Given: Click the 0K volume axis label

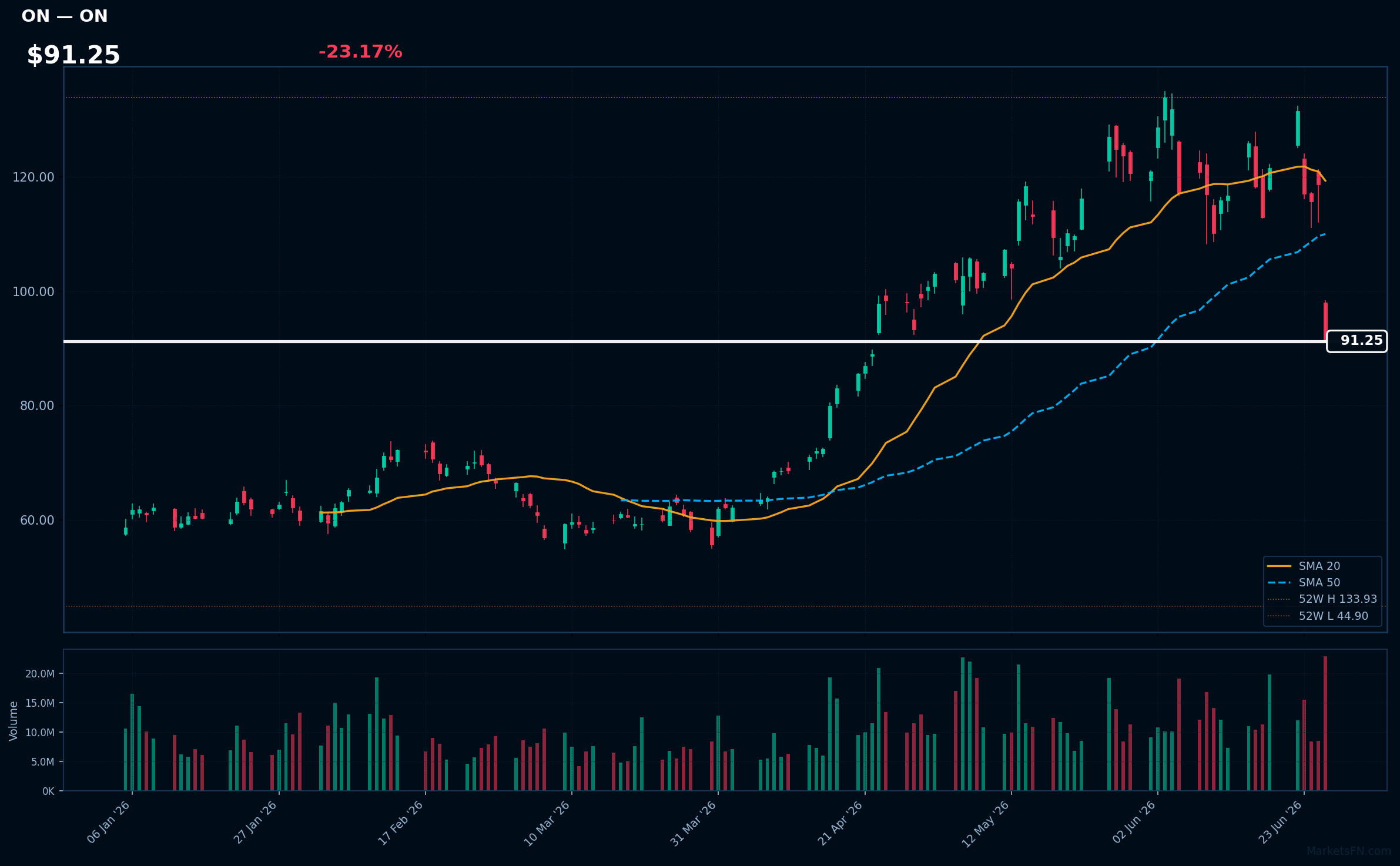Looking at the screenshot, I should tap(48, 791).
